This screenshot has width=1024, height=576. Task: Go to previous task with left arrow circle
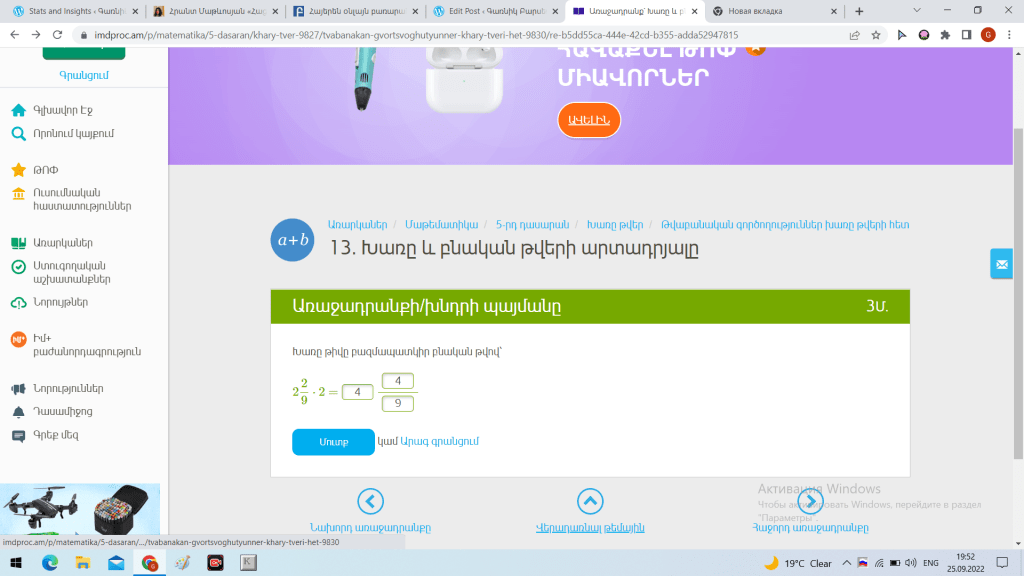[371, 502]
